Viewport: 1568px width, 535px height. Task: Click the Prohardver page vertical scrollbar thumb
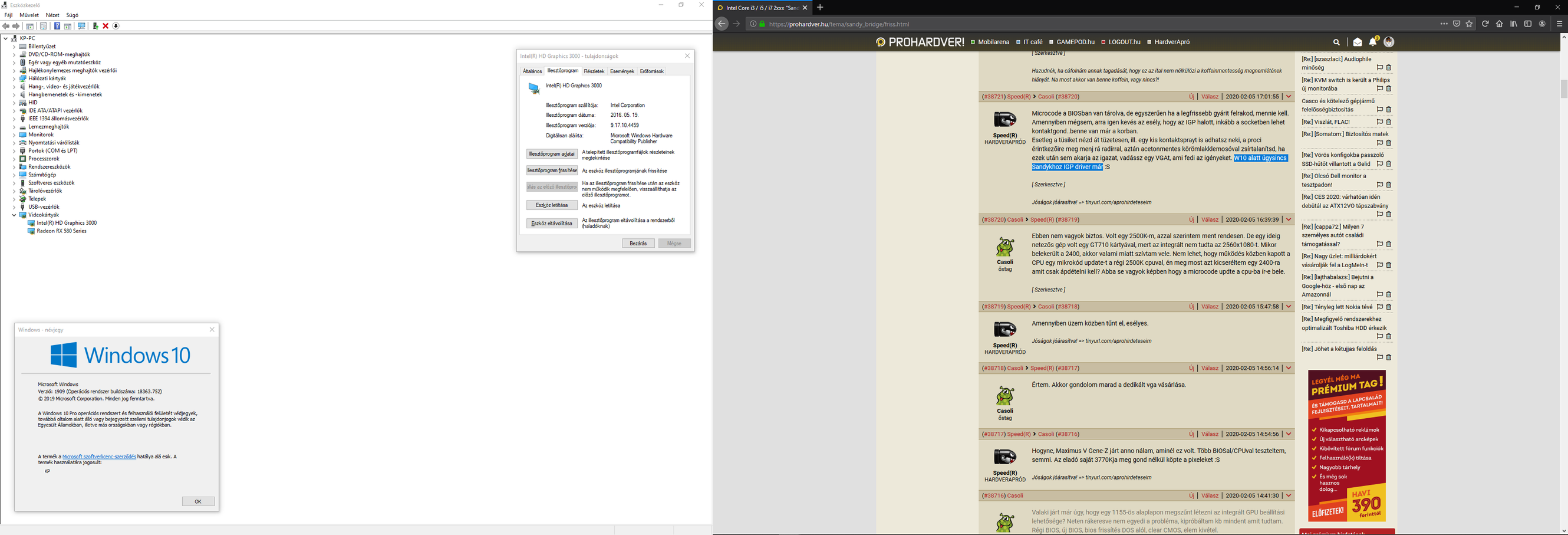click(x=1564, y=89)
